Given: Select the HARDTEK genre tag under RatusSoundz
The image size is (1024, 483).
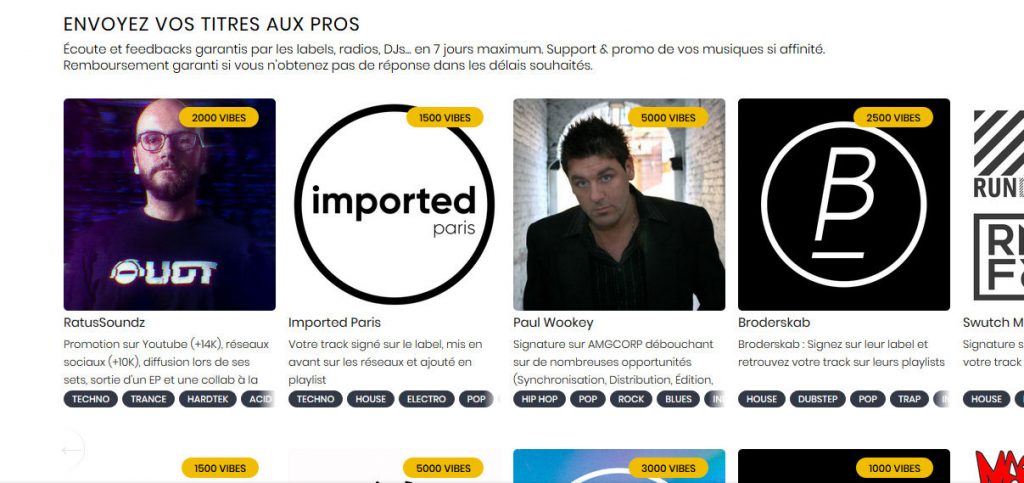Looking at the screenshot, I should click(208, 399).
